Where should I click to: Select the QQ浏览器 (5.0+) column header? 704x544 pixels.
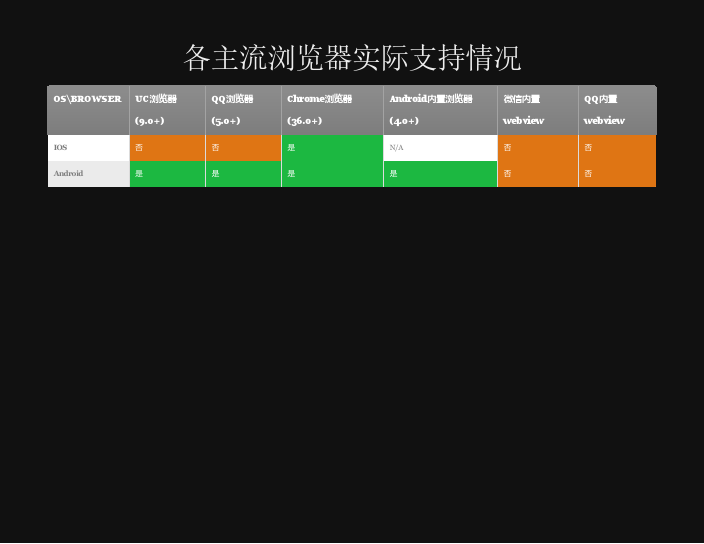(243, 110)
